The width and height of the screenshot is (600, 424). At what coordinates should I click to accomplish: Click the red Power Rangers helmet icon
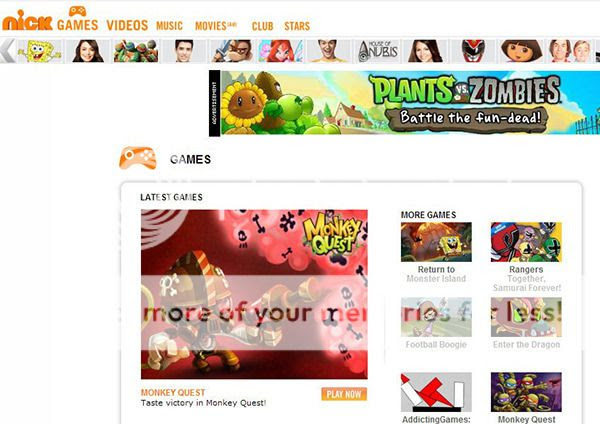coord(473,51)
